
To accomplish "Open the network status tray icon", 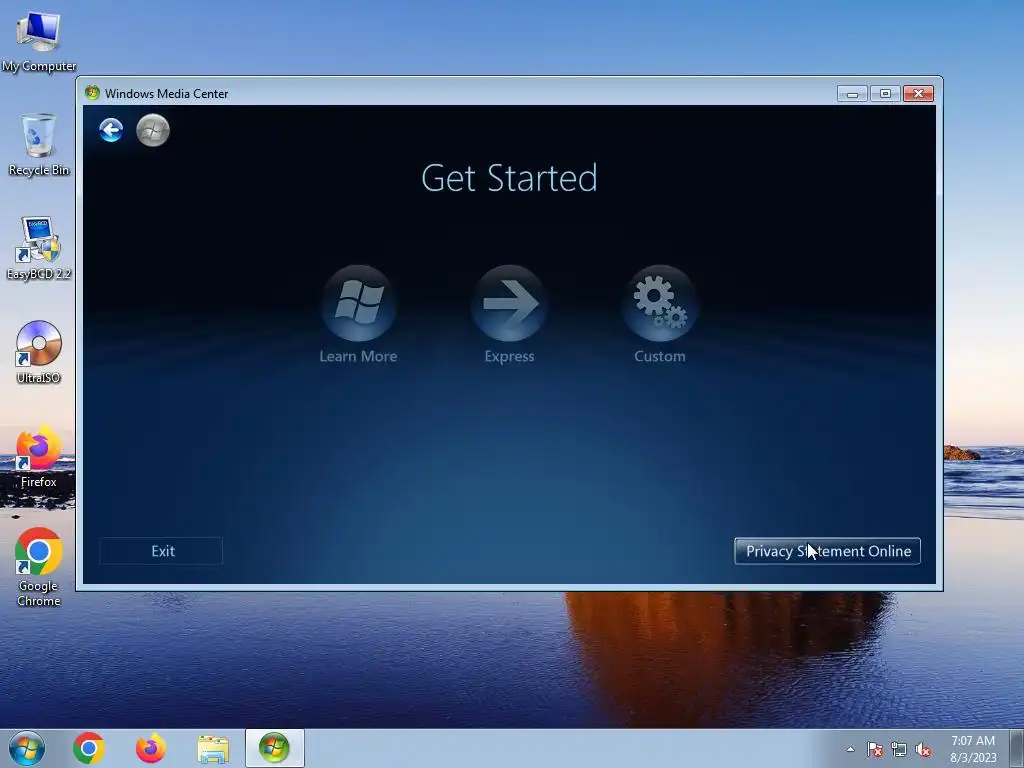I will [x=899, y=750].
